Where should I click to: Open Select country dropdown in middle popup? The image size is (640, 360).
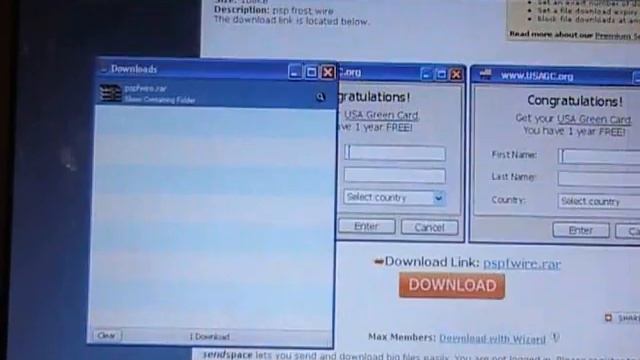pyautogui.click(x=394, y=198)
